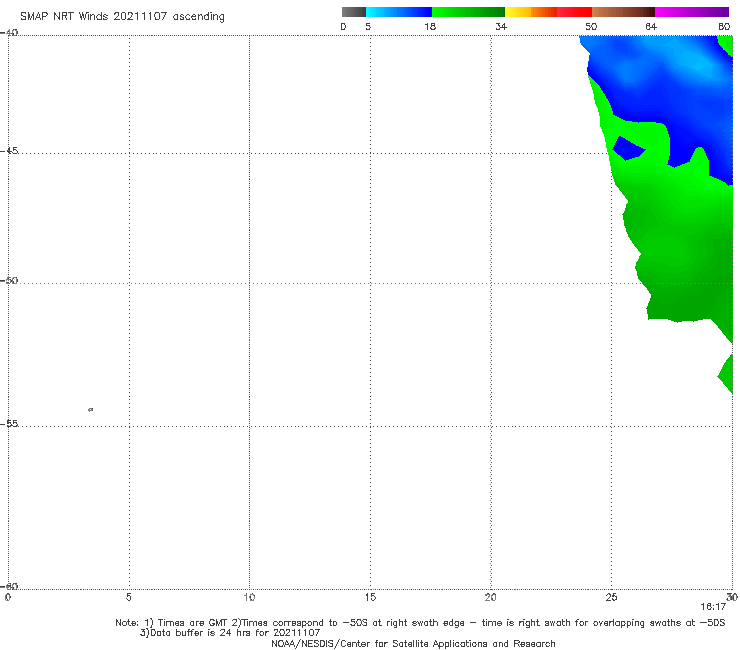Click the note line starting 'Note: 1) Times are GMT'
The image size is (740, 650).
pyautogui.click(x=420, y=623)
